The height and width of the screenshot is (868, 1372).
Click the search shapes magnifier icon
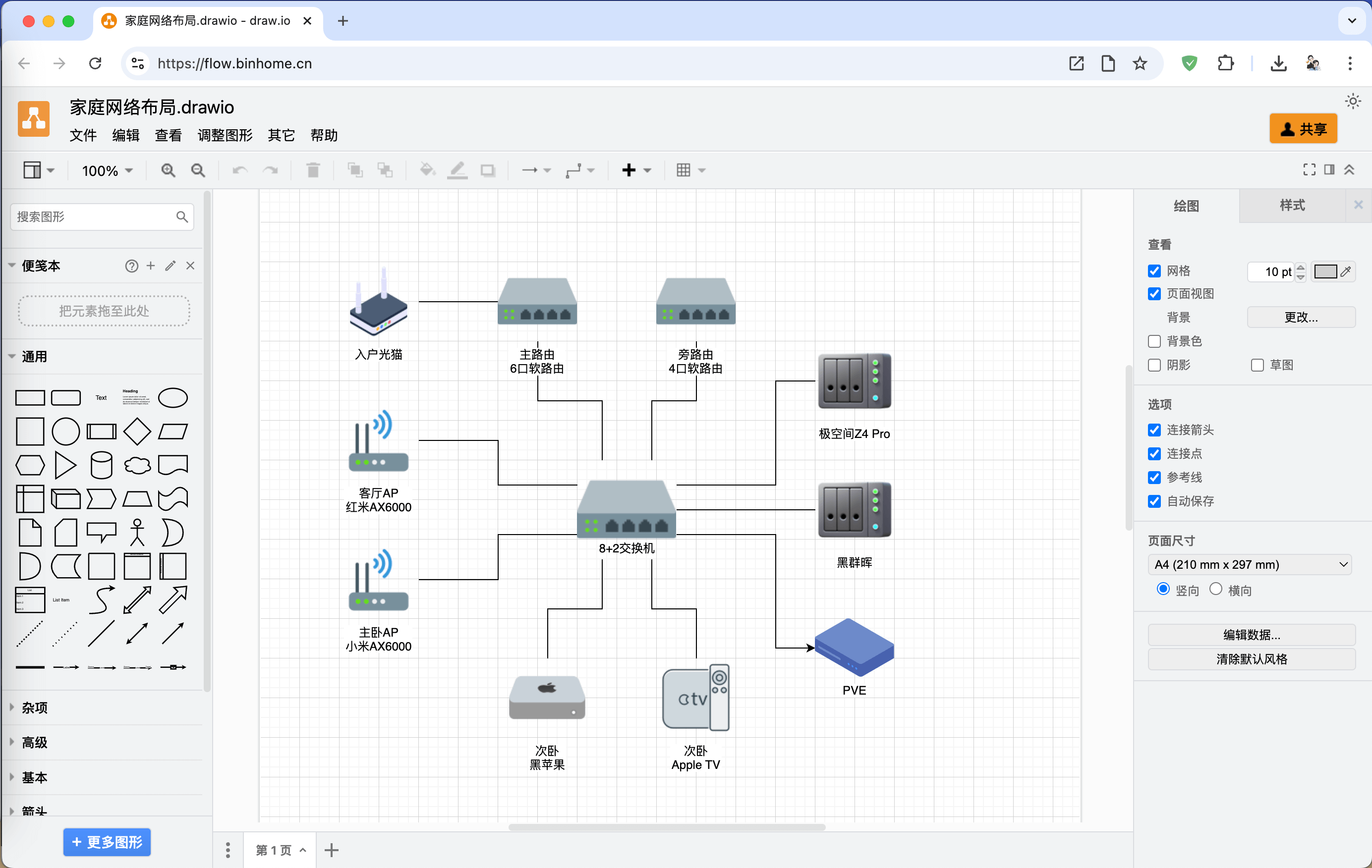pyautogui.click(x=182, y=217)
